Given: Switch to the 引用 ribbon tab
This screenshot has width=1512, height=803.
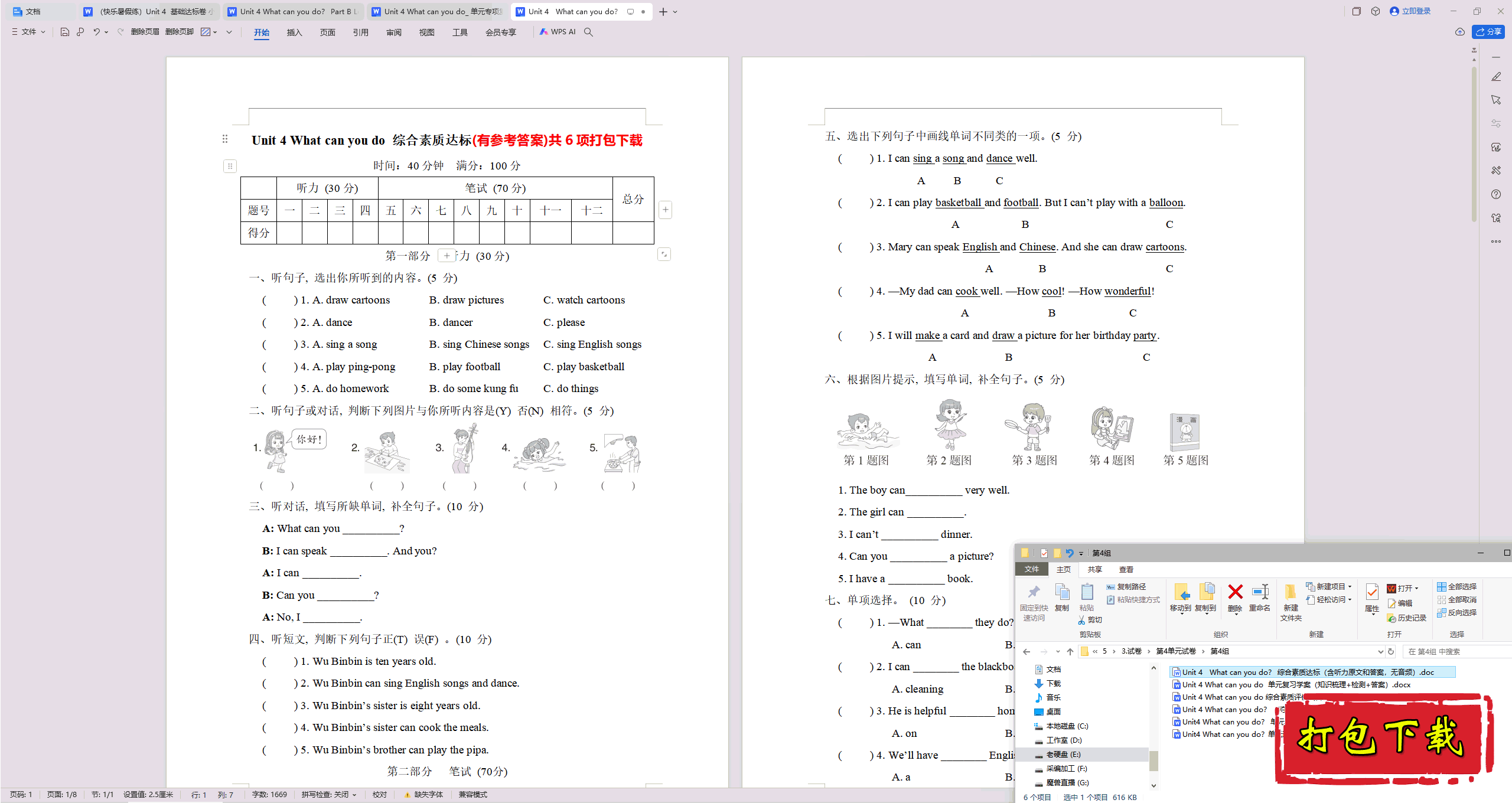Looking at the screenshot, I should [x=360, y=32].
